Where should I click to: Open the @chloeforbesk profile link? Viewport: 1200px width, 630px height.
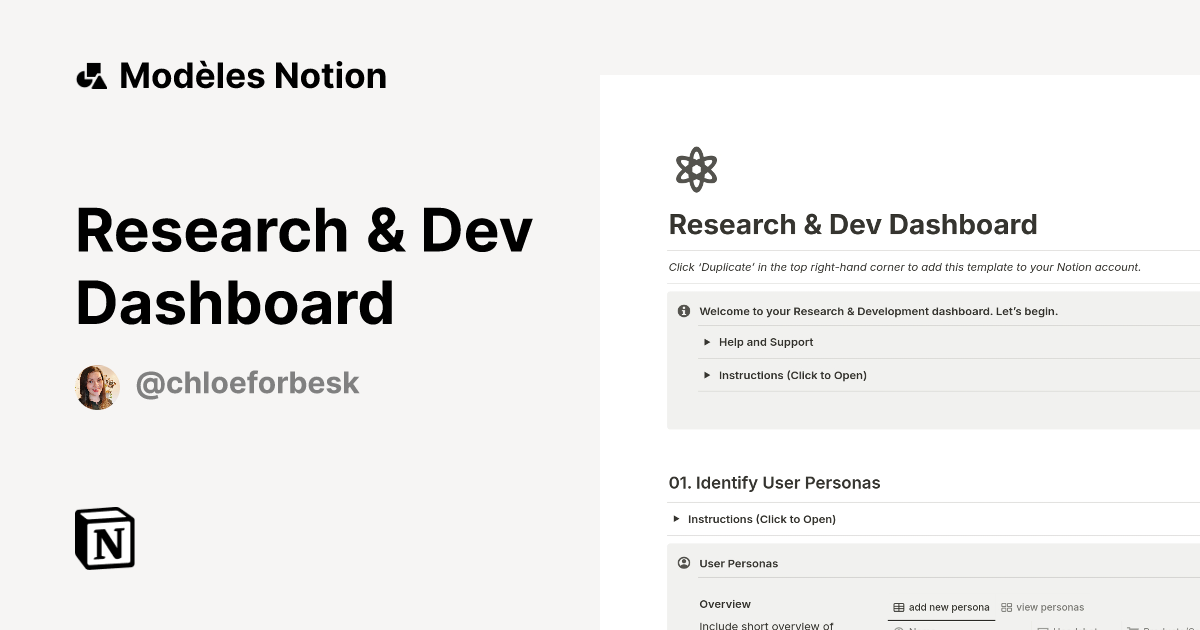[x=247, y=383]
